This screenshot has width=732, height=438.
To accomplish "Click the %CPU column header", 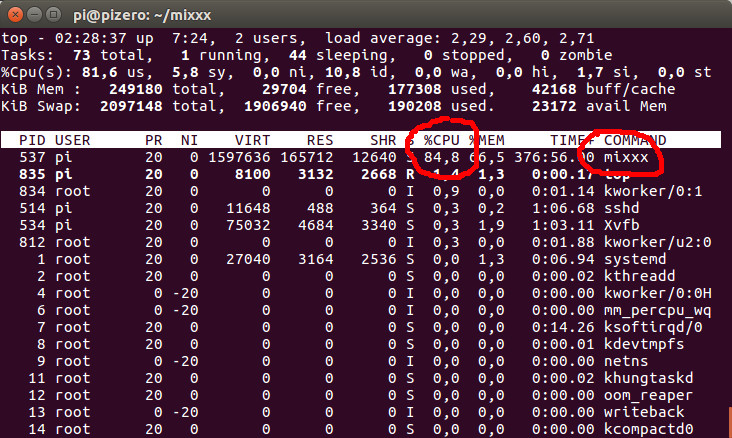I will [x=442, y=140].
